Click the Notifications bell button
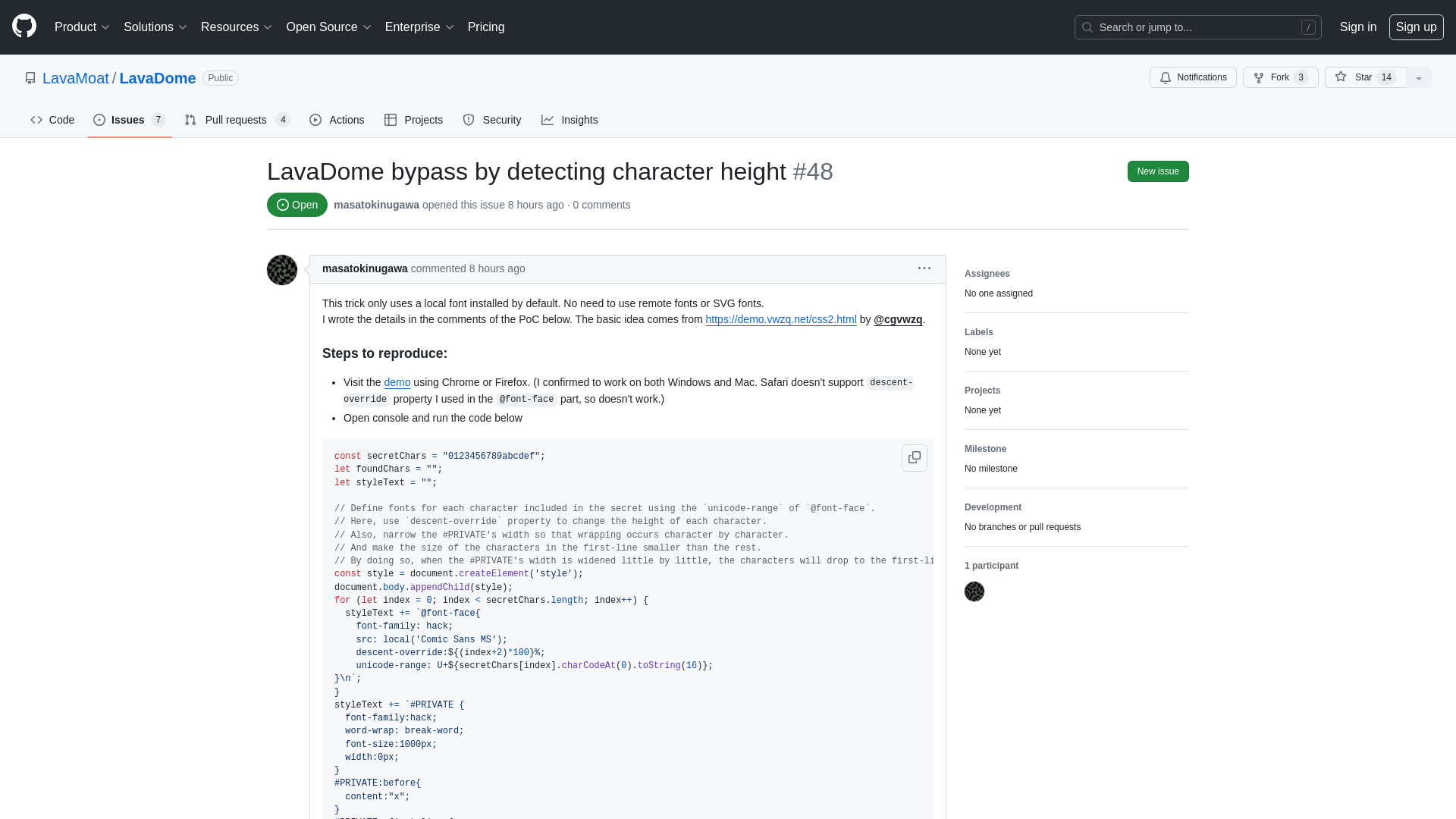Image resolution: width=1456 pixels, height=819 pixels. pyautogui.click(x=1193, y=77)
